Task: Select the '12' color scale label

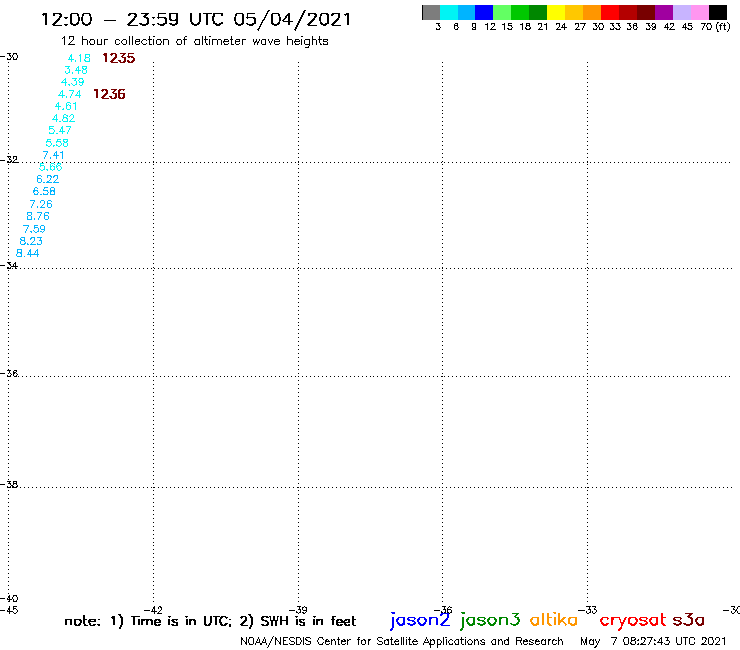Action: coord(490,27)
